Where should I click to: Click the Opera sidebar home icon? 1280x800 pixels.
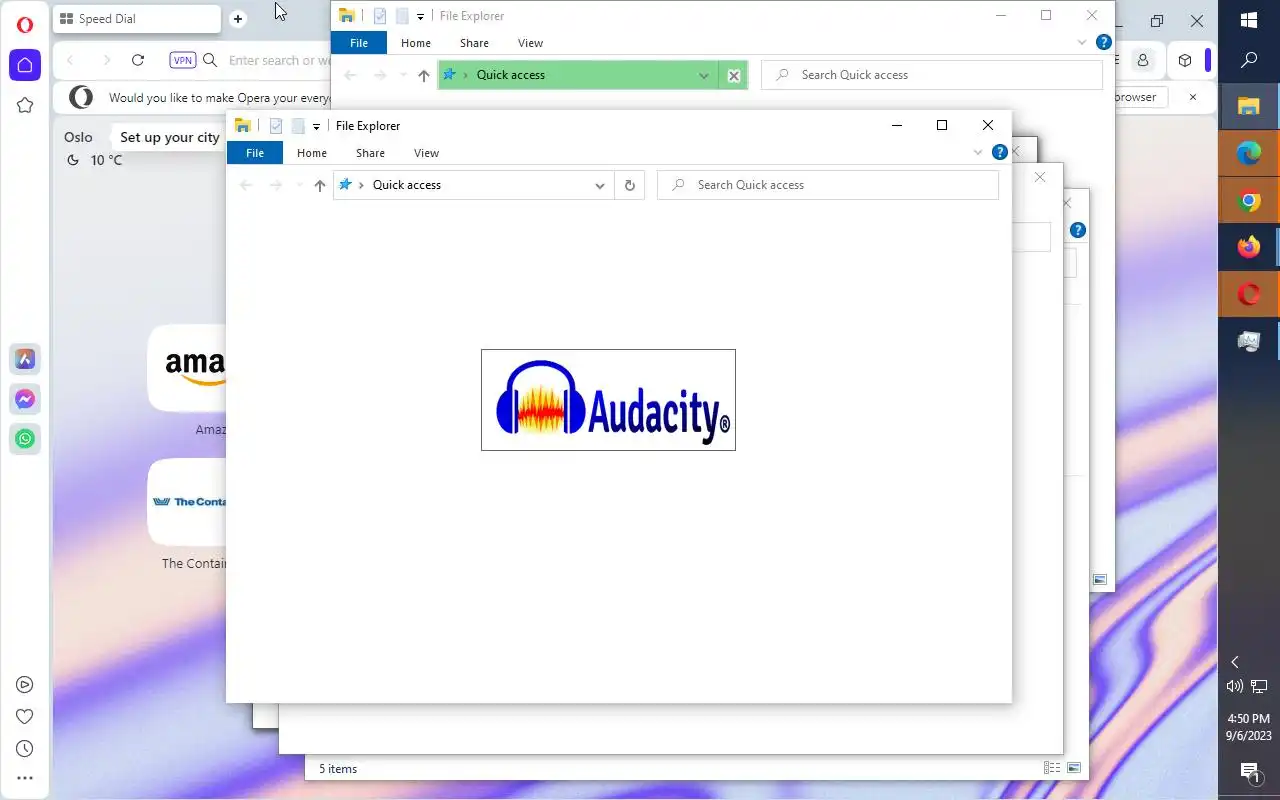pos(25,65)
